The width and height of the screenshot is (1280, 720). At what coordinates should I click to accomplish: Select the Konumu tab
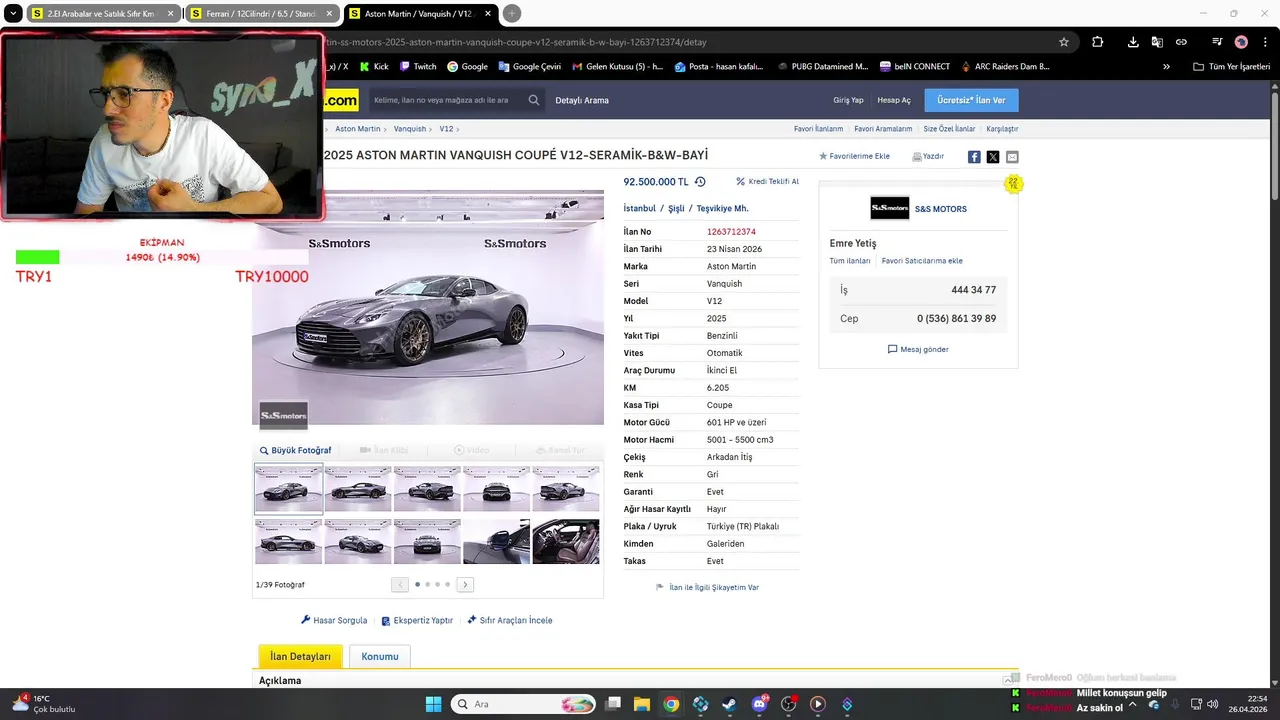click(x=380, y=656)
